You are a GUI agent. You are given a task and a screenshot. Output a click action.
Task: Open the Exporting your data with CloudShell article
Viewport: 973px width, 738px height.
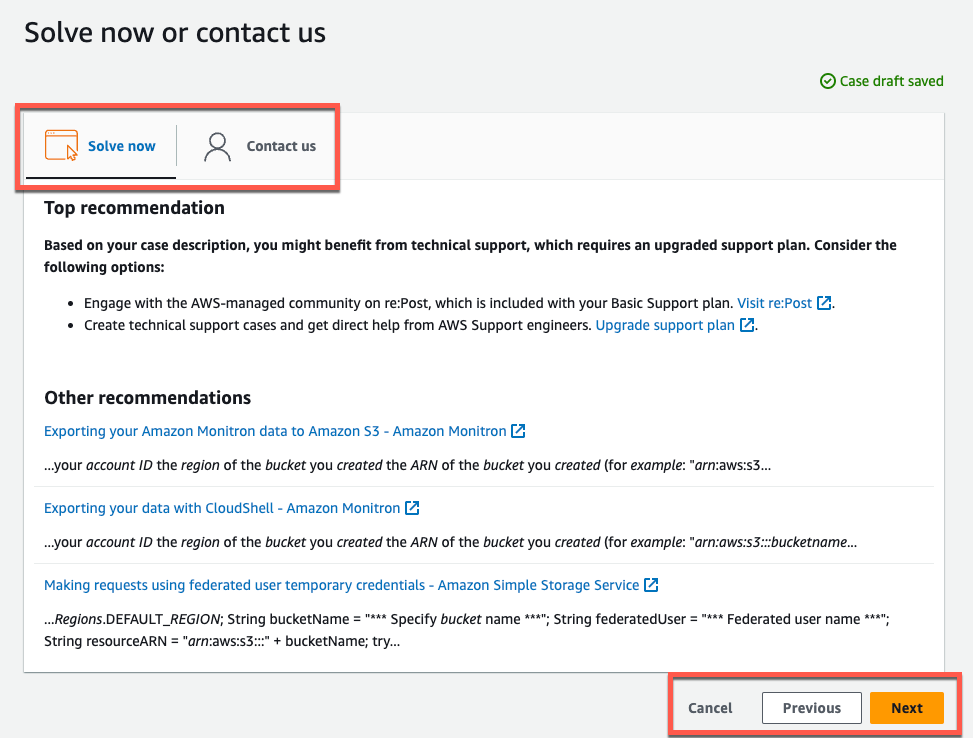pyautogui.click(x=220, y=507)
